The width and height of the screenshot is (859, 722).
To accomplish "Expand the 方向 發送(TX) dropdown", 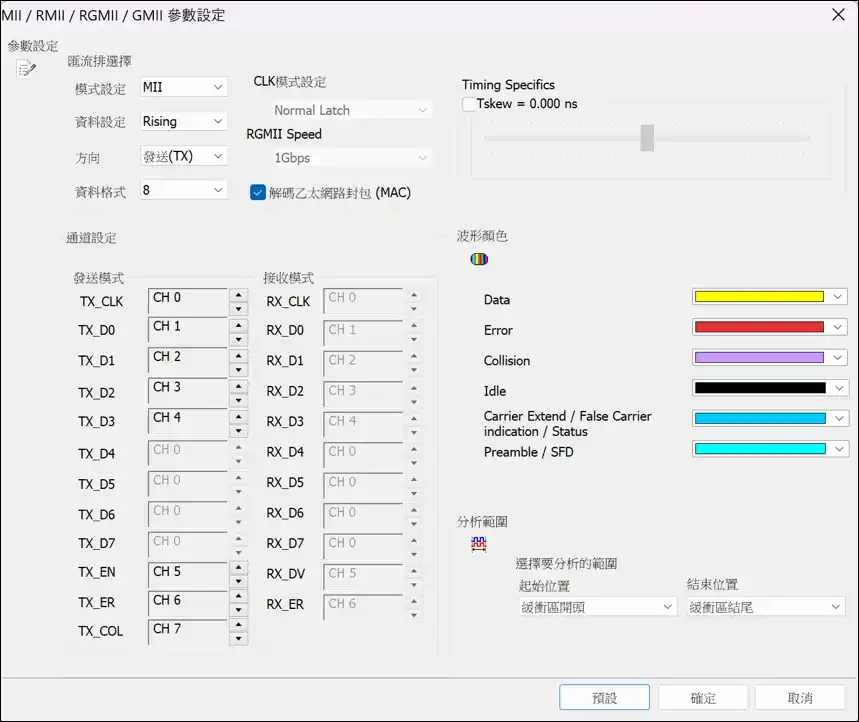I will point(184,156).
